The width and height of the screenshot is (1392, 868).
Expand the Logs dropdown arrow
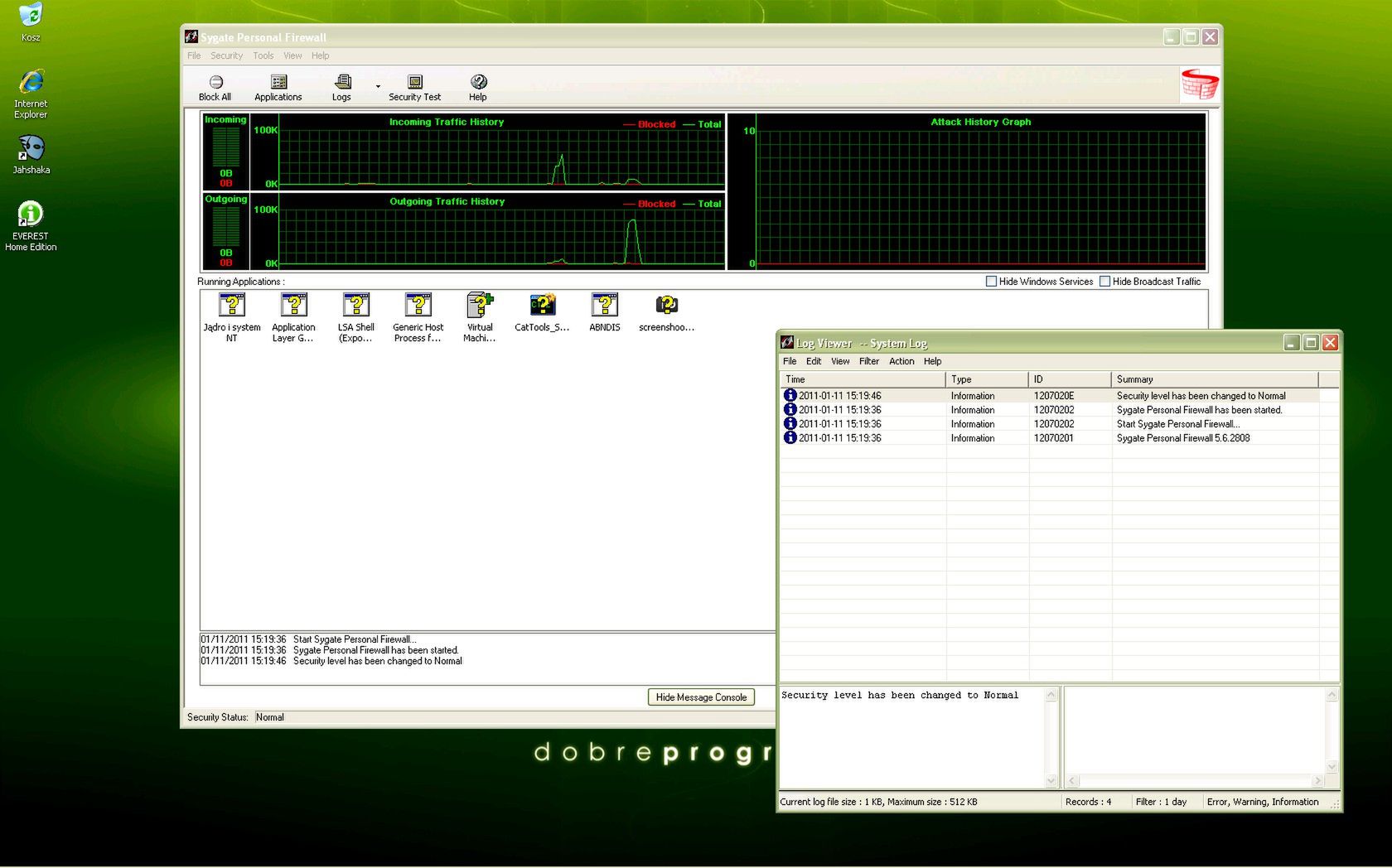(378, 86)
